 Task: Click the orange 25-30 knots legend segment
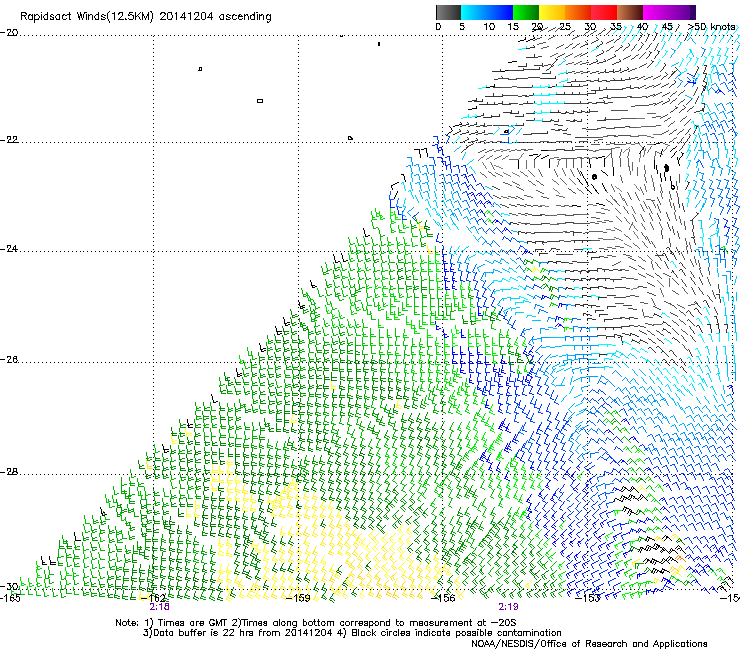[578, 12]
